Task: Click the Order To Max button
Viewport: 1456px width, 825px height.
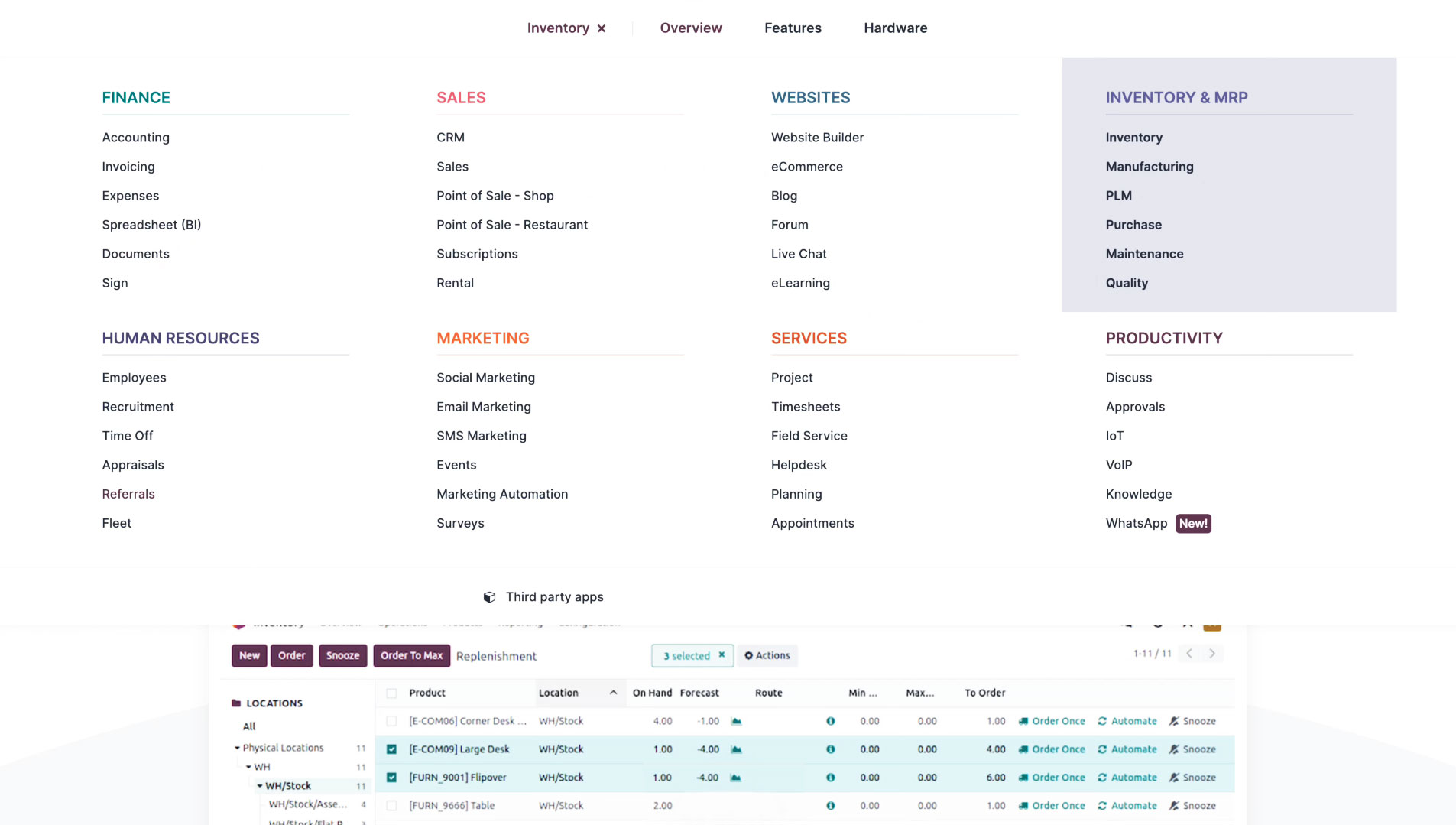Action: click(x=411, y=656)
